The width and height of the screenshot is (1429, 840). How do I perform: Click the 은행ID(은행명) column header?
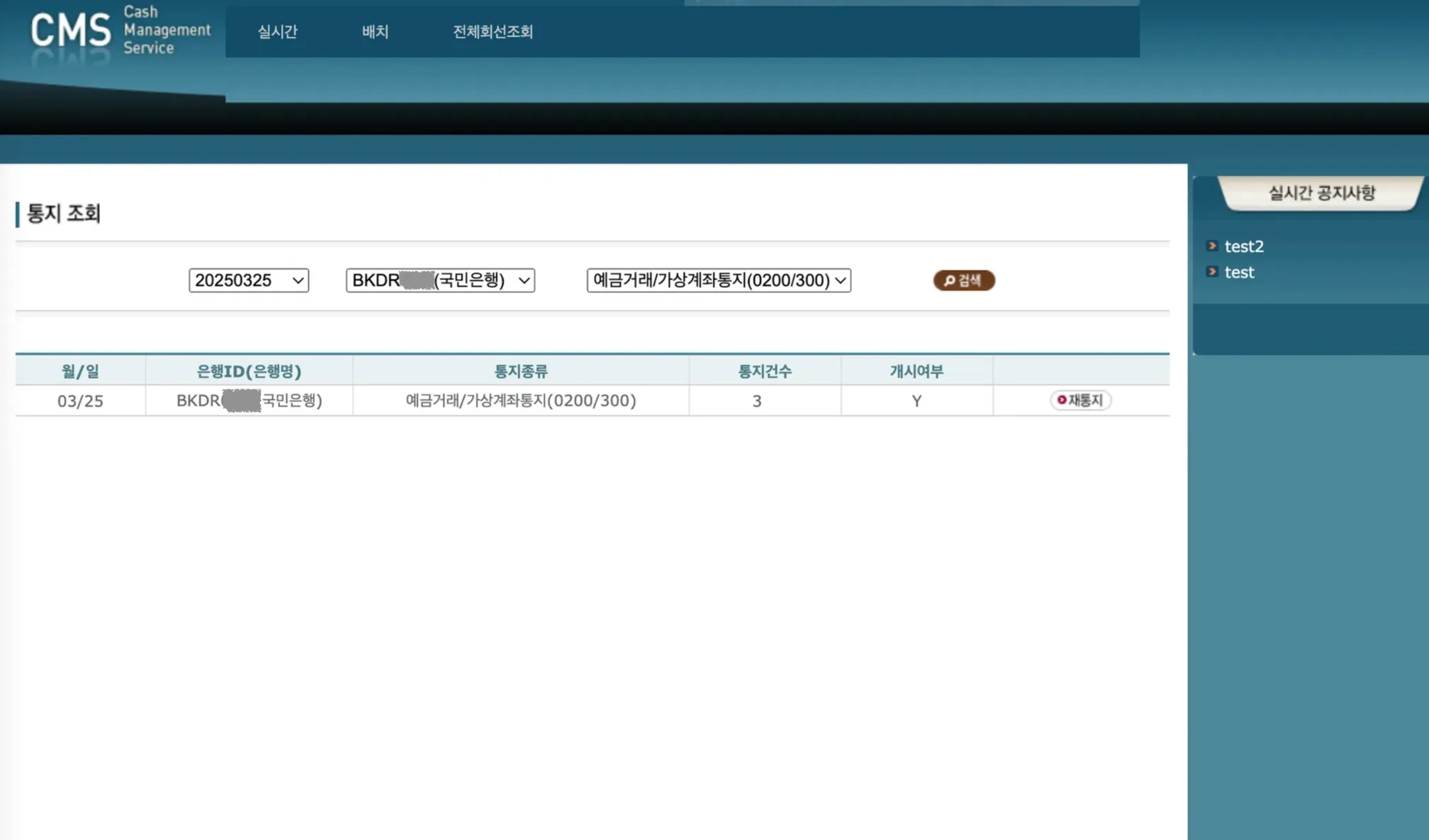[x=248, y=371]
